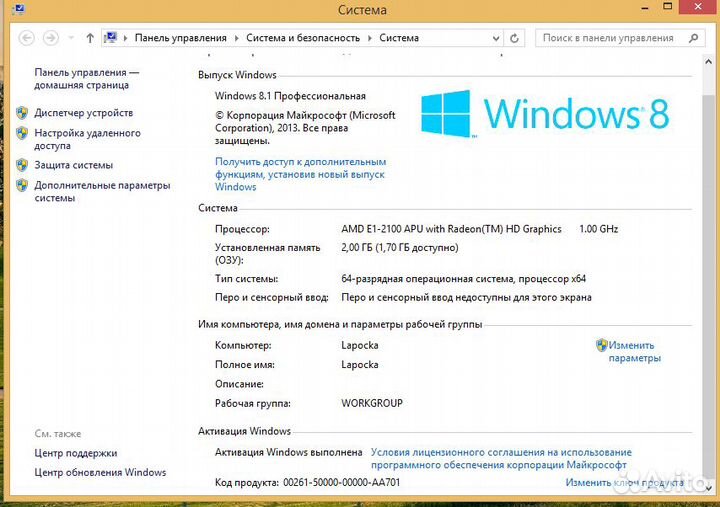Click the vertical scrollbar thumb

(x=708, y=285)
